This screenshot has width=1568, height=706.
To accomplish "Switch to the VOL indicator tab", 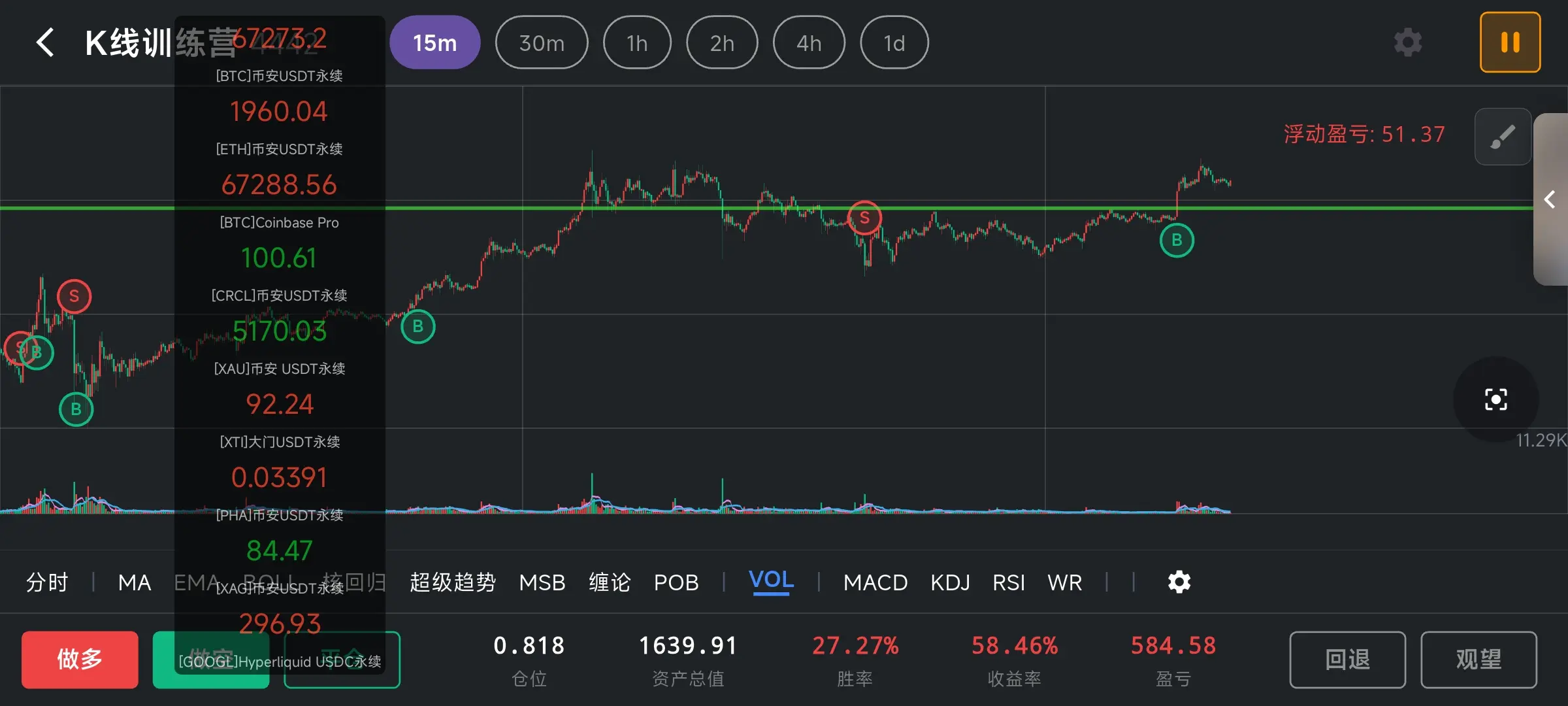I will coord(771,580).
